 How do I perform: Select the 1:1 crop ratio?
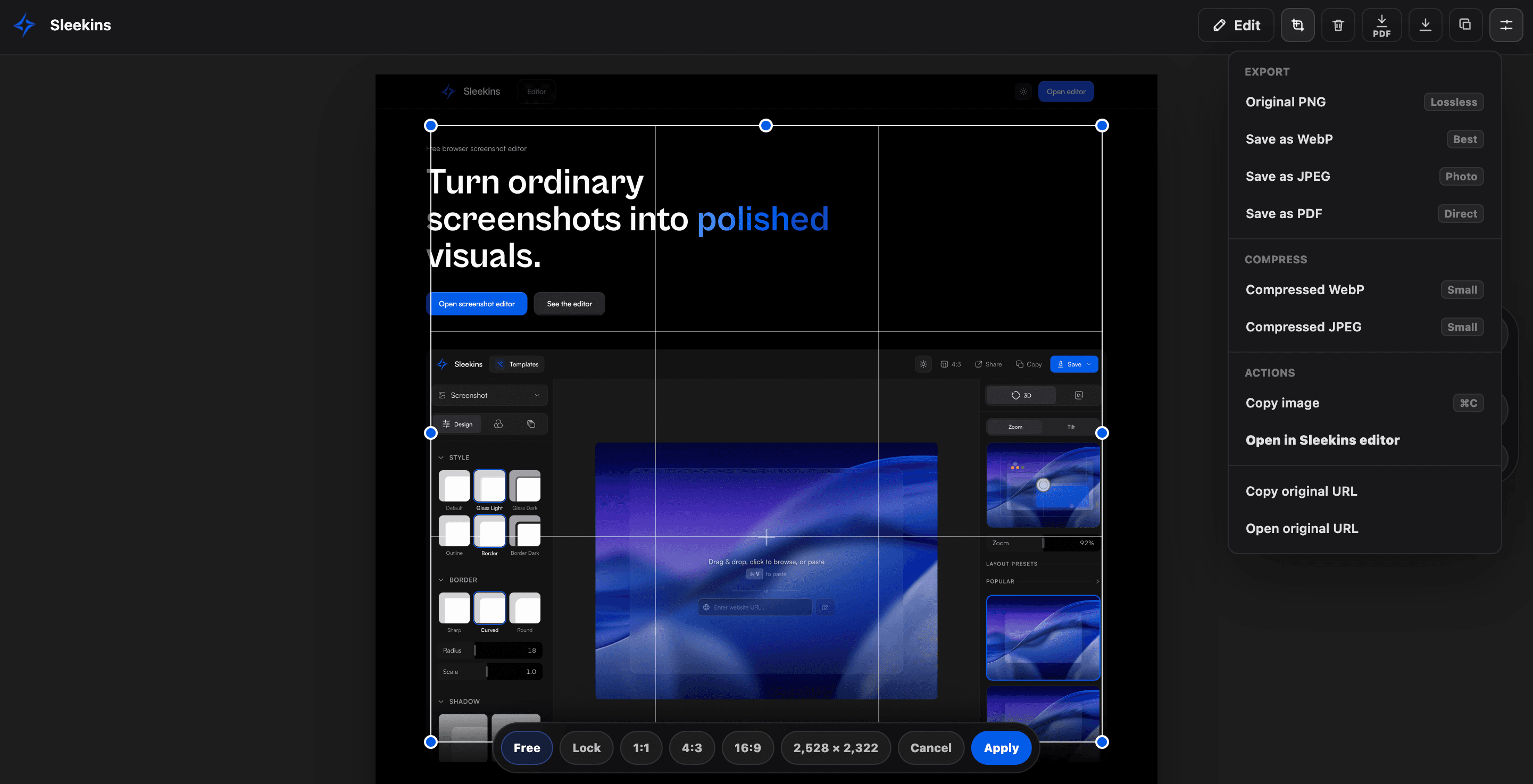(641, 748)
